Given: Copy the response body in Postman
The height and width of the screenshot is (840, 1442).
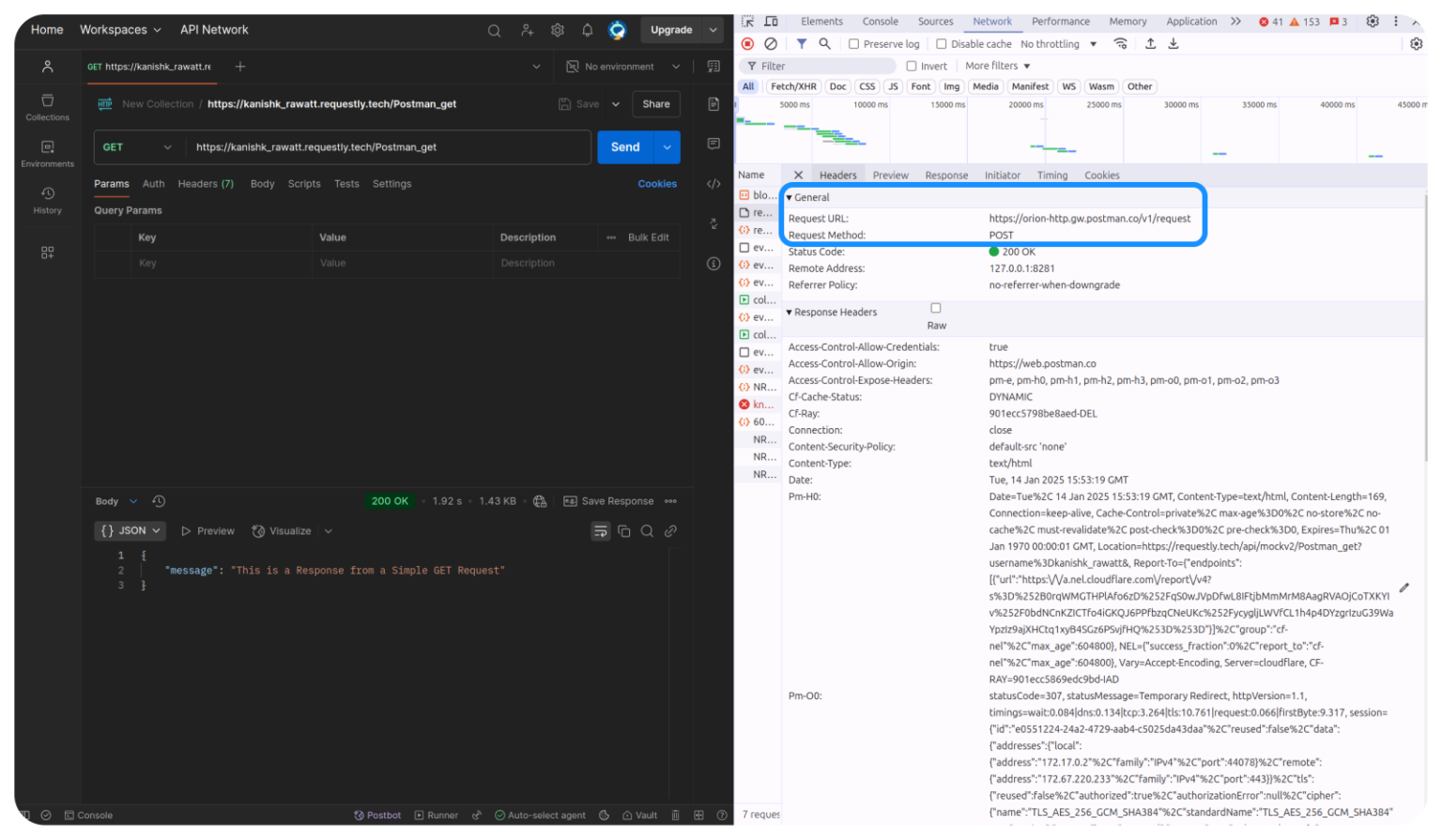Looking at the screenshot, I should (x=624, y=530).
